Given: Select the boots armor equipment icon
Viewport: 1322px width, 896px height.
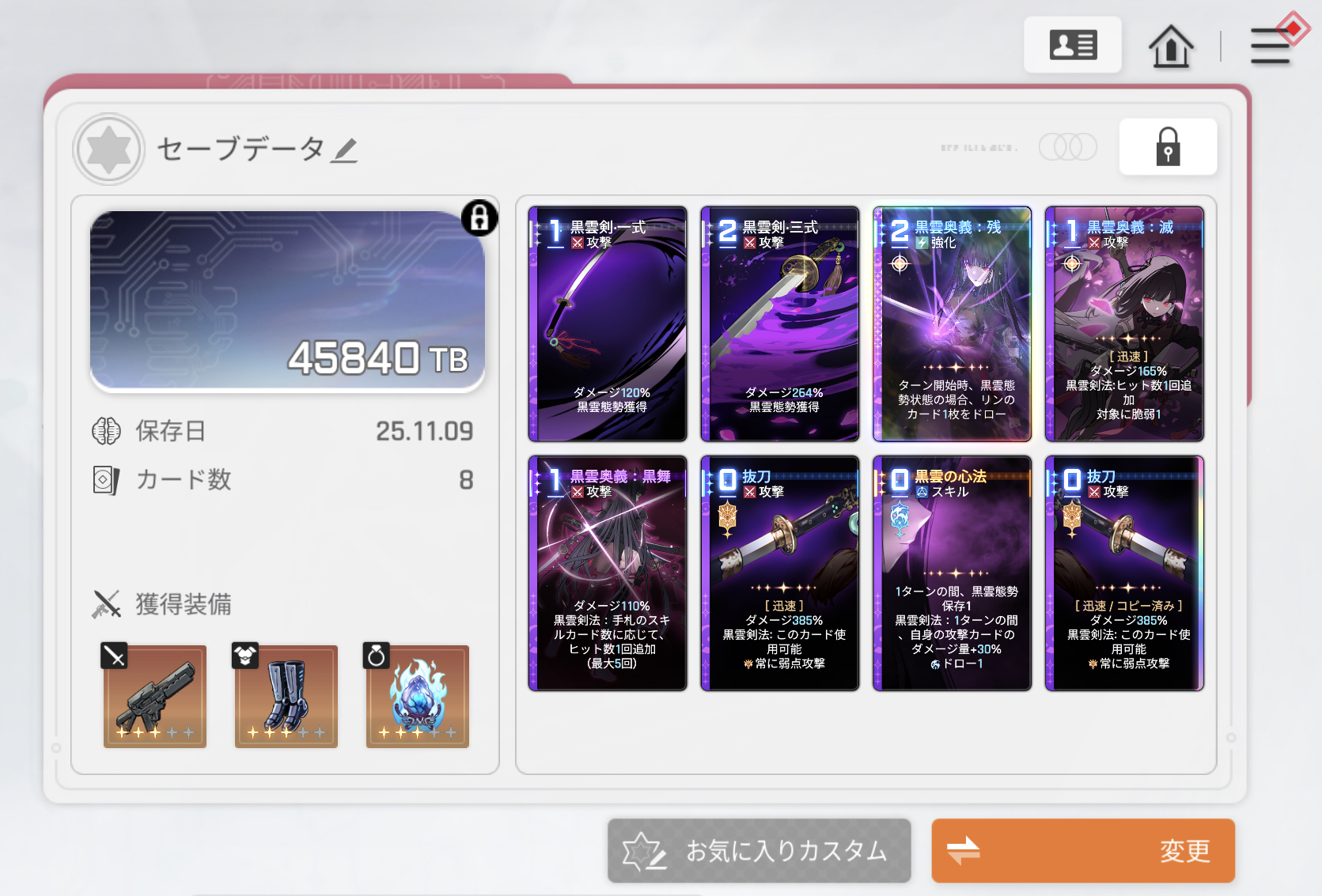Looking at the screenshot, I should point(286,695).
